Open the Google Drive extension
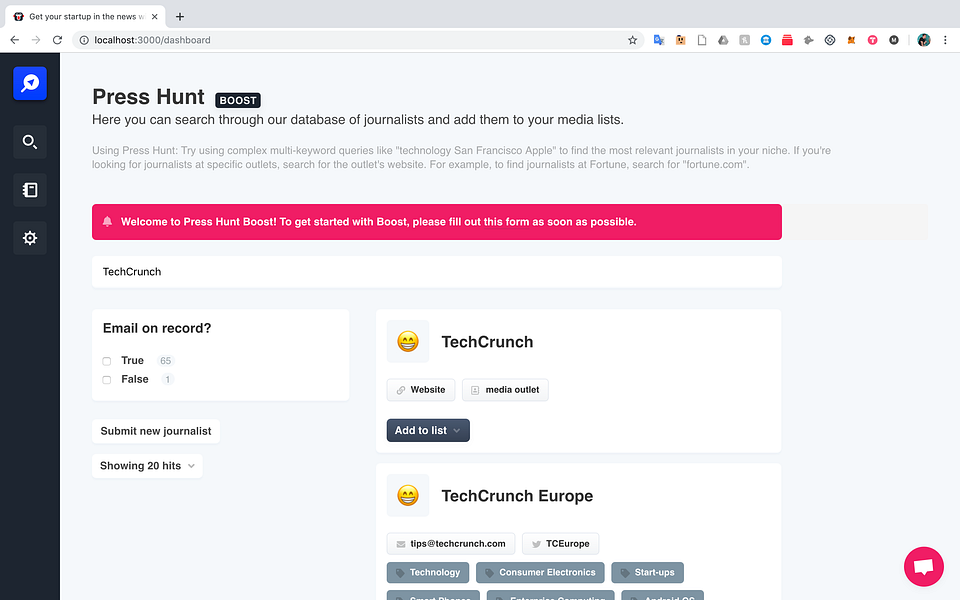This screenshot has width=960, height=600. pyautogui.click(x=723, y=40)
